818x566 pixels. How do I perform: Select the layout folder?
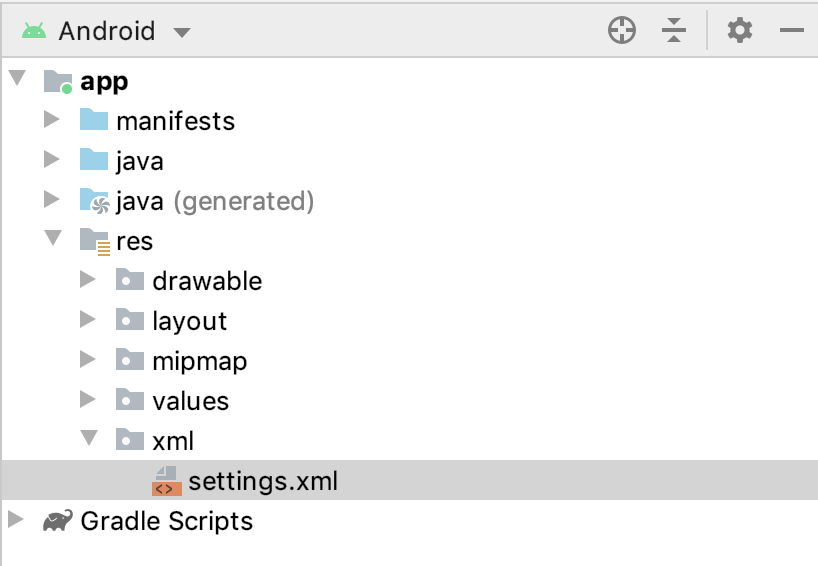(189, 321)
